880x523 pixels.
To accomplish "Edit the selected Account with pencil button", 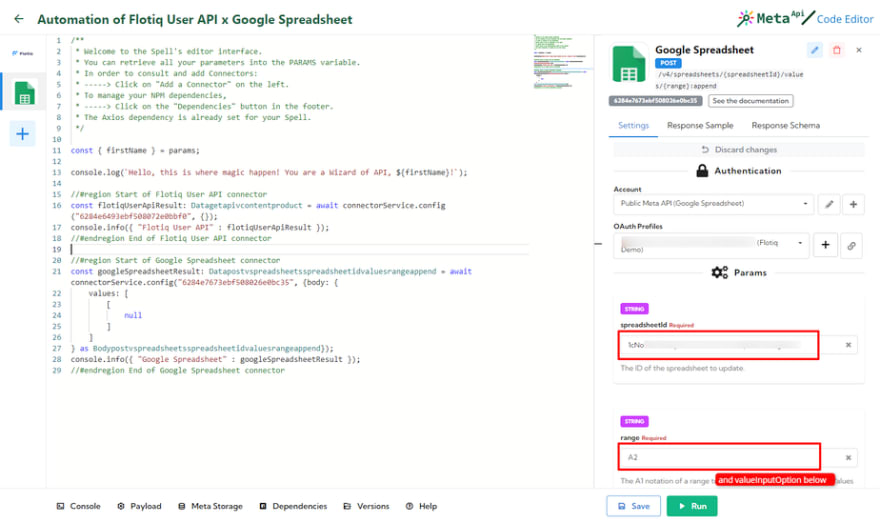I will pyautogui.click(x=829, y=204).
